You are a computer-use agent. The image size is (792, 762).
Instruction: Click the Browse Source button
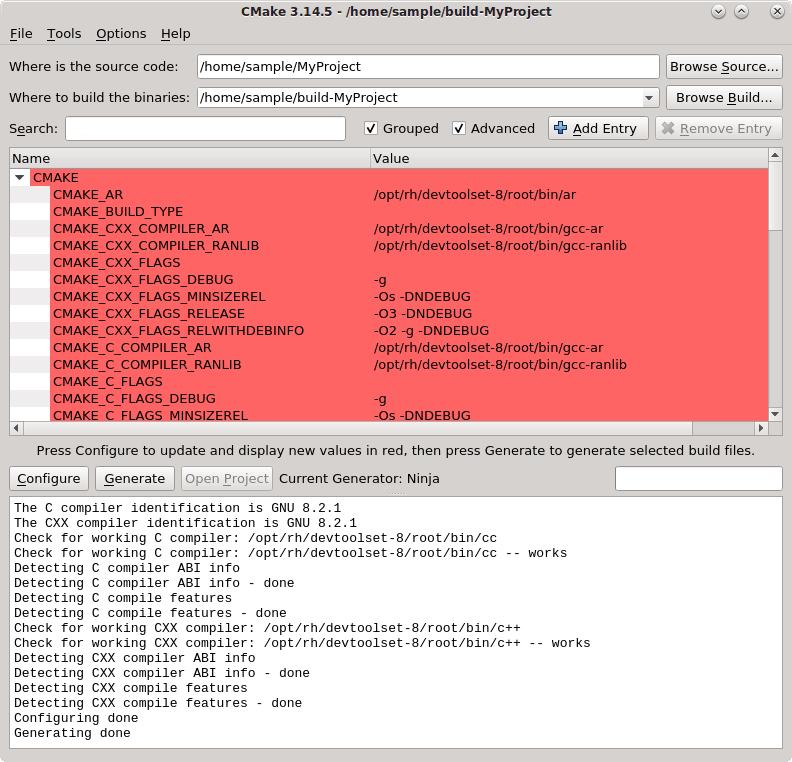pos(724,67)
